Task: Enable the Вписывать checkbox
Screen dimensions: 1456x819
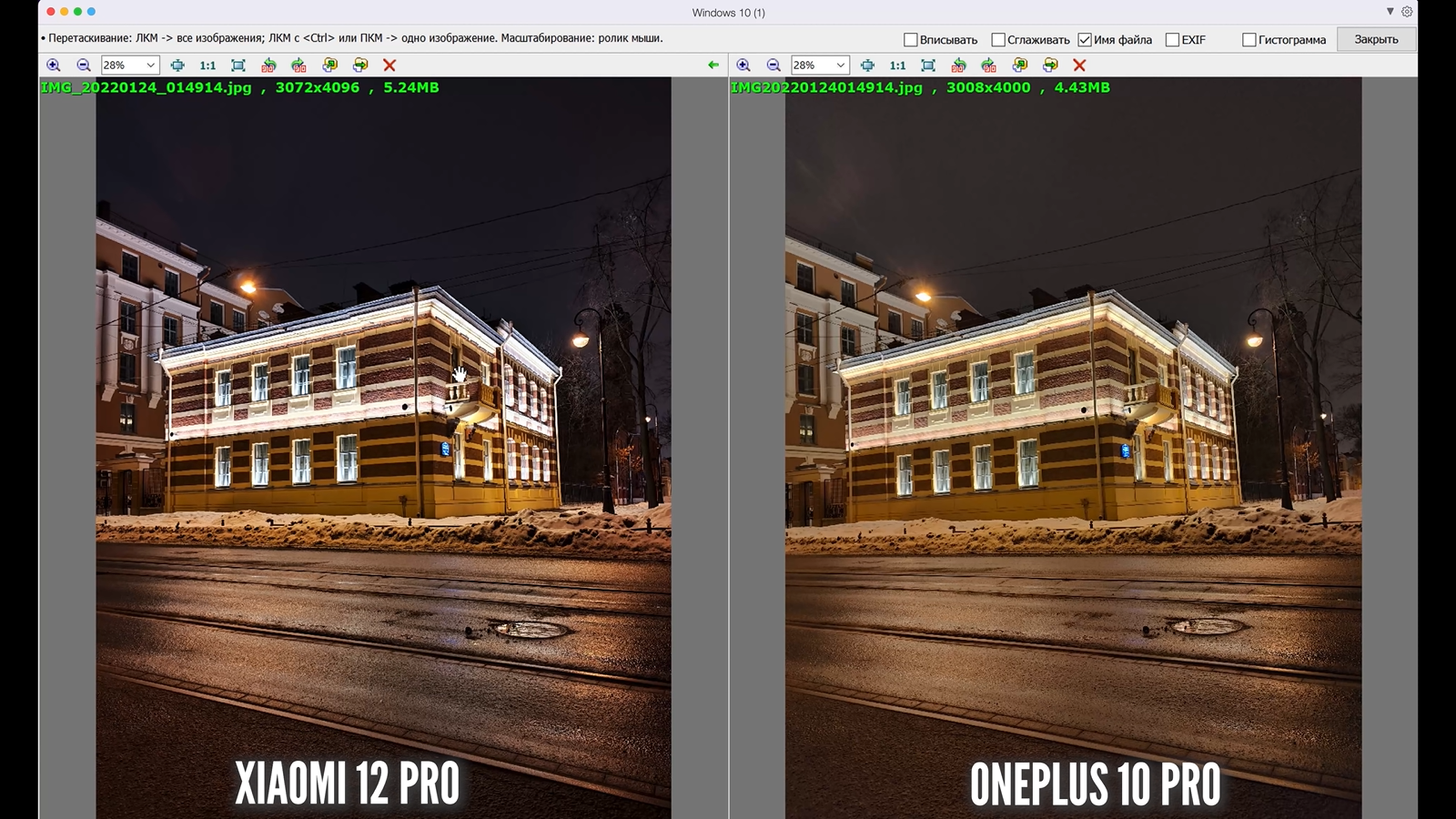Action: point(911,40)
